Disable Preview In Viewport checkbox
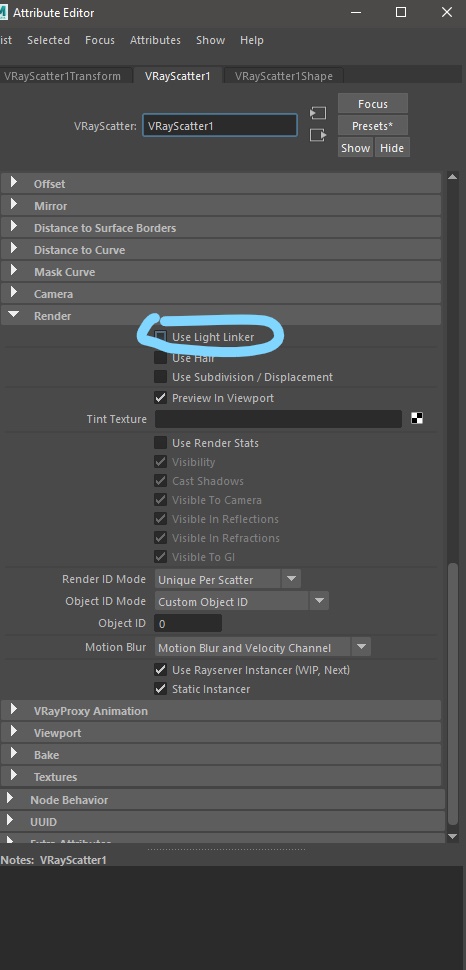Screen dimensions: 466x970 tap(160, 398)
